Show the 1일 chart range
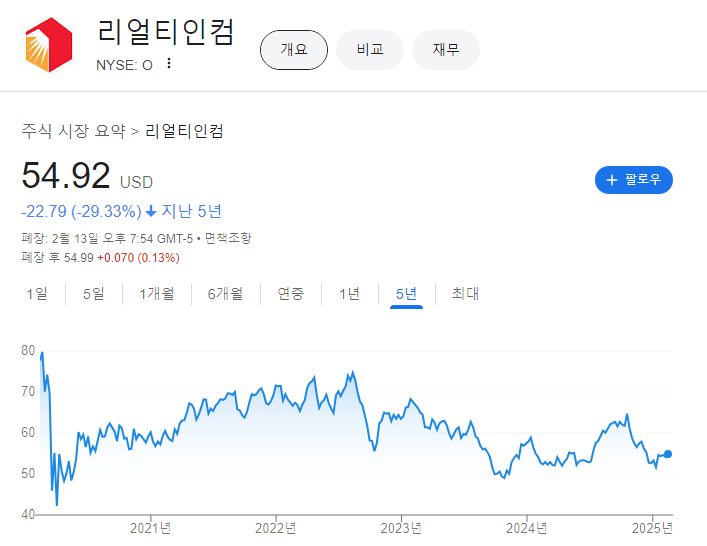 pos(37,294)
